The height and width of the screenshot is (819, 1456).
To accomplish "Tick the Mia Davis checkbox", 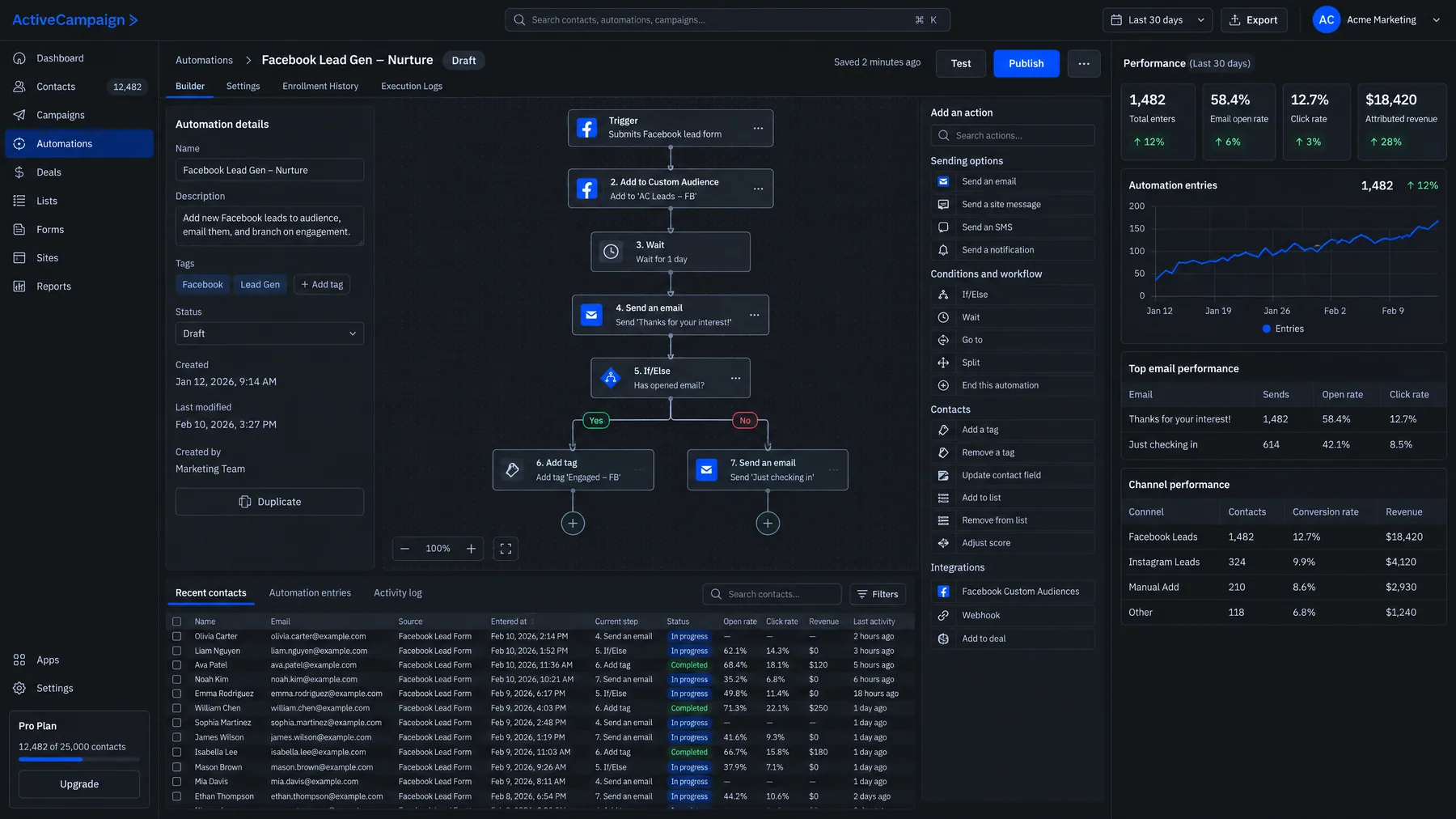I will tap(176, 782).
